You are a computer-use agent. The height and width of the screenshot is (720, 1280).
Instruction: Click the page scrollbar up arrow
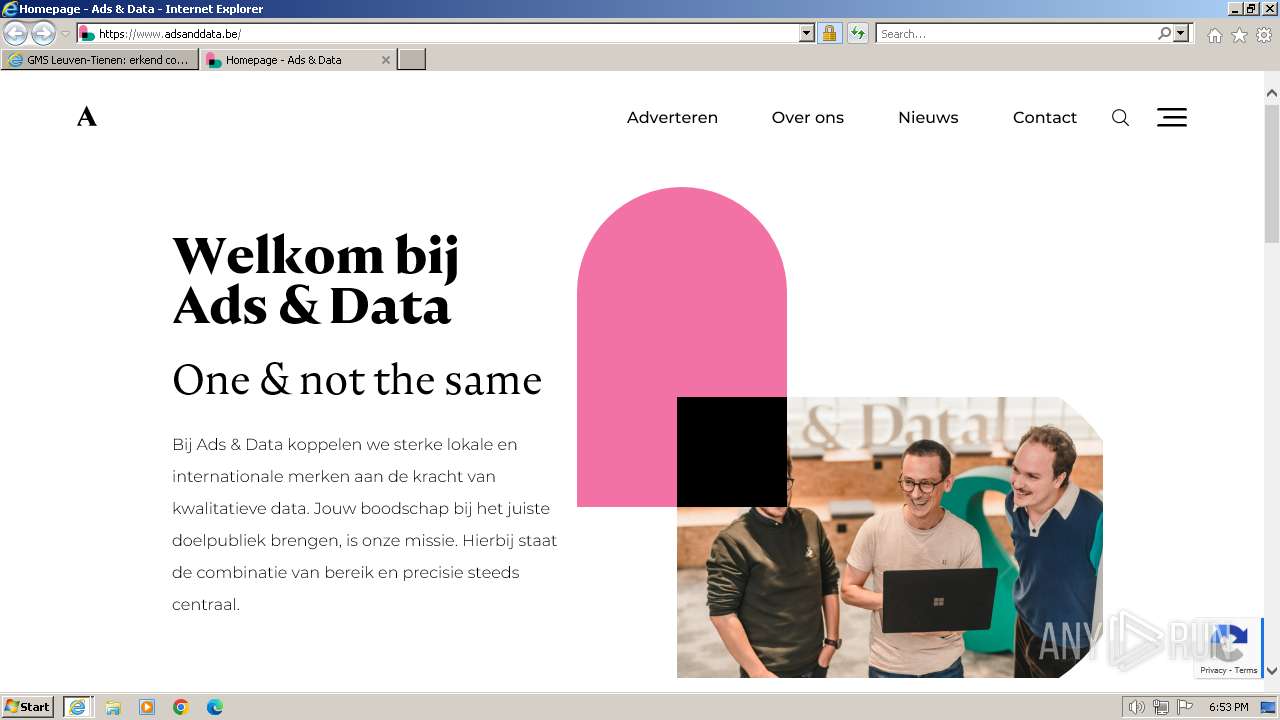pyautogui.click(x=1272, y=93)
